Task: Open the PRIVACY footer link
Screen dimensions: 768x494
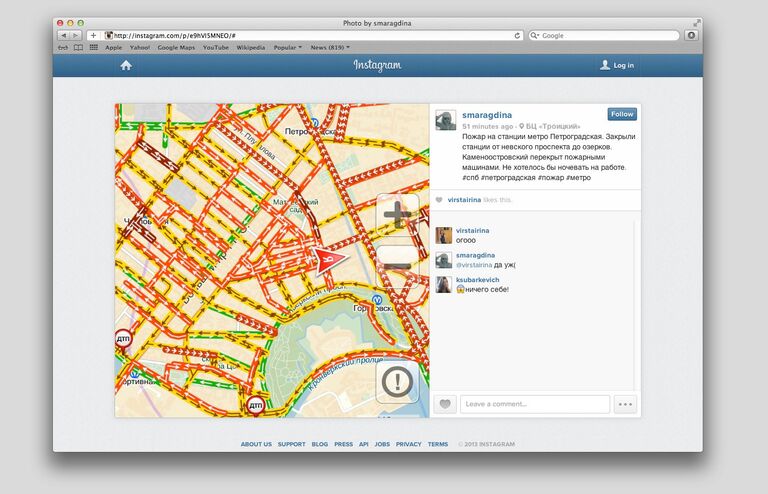Action: tap(408, 444)
